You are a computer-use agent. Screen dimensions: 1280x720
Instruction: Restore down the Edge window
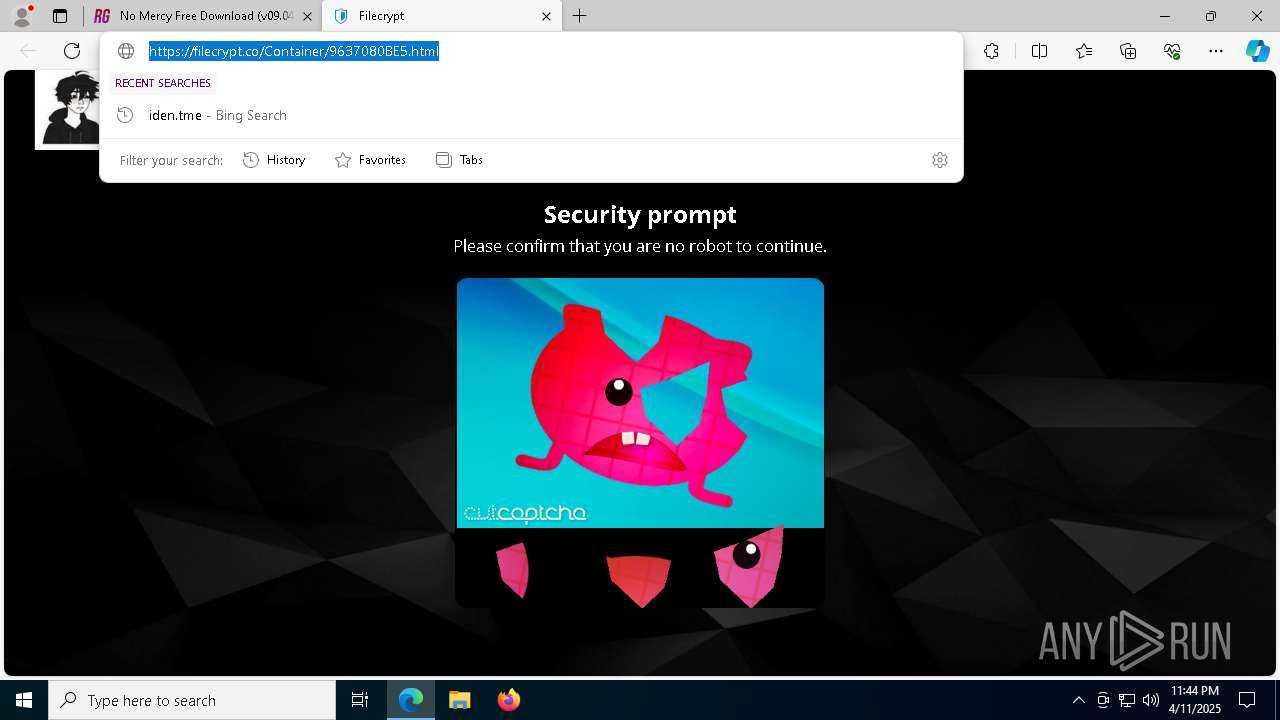(1211, 16)
